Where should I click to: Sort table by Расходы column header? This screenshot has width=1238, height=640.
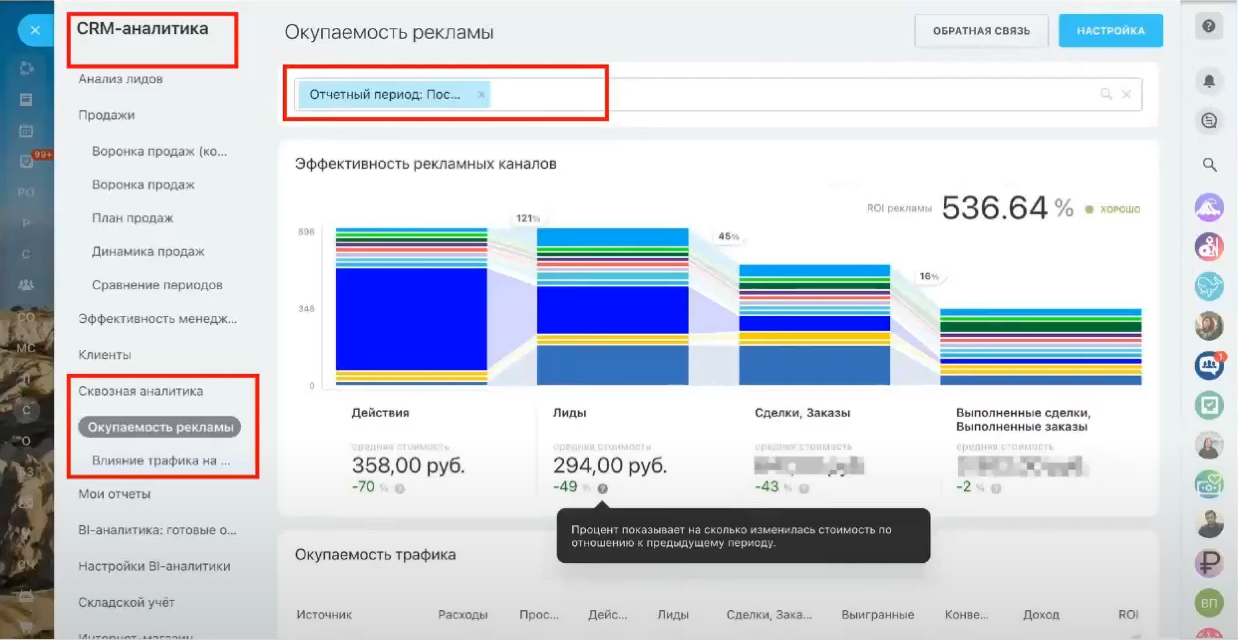coord(463,614)
